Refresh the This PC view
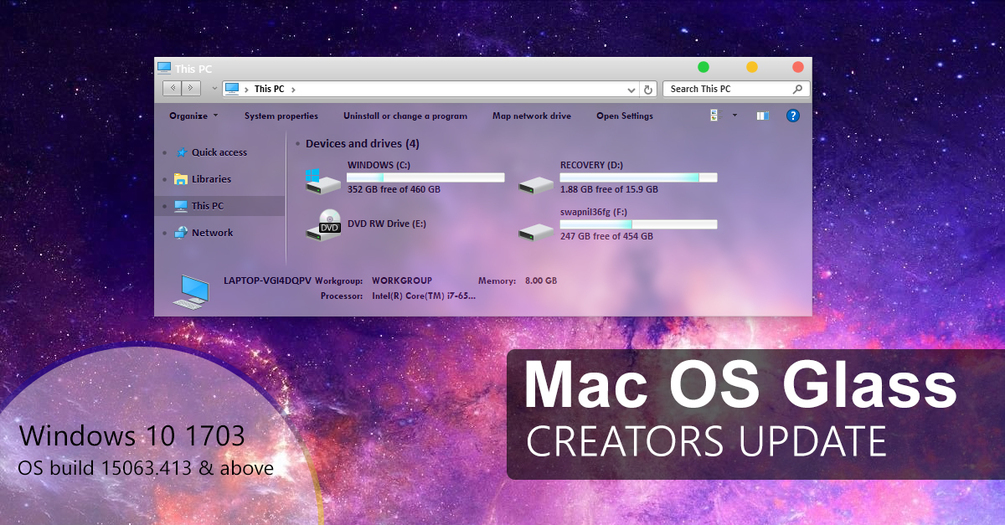 click(x=648, y=90)
